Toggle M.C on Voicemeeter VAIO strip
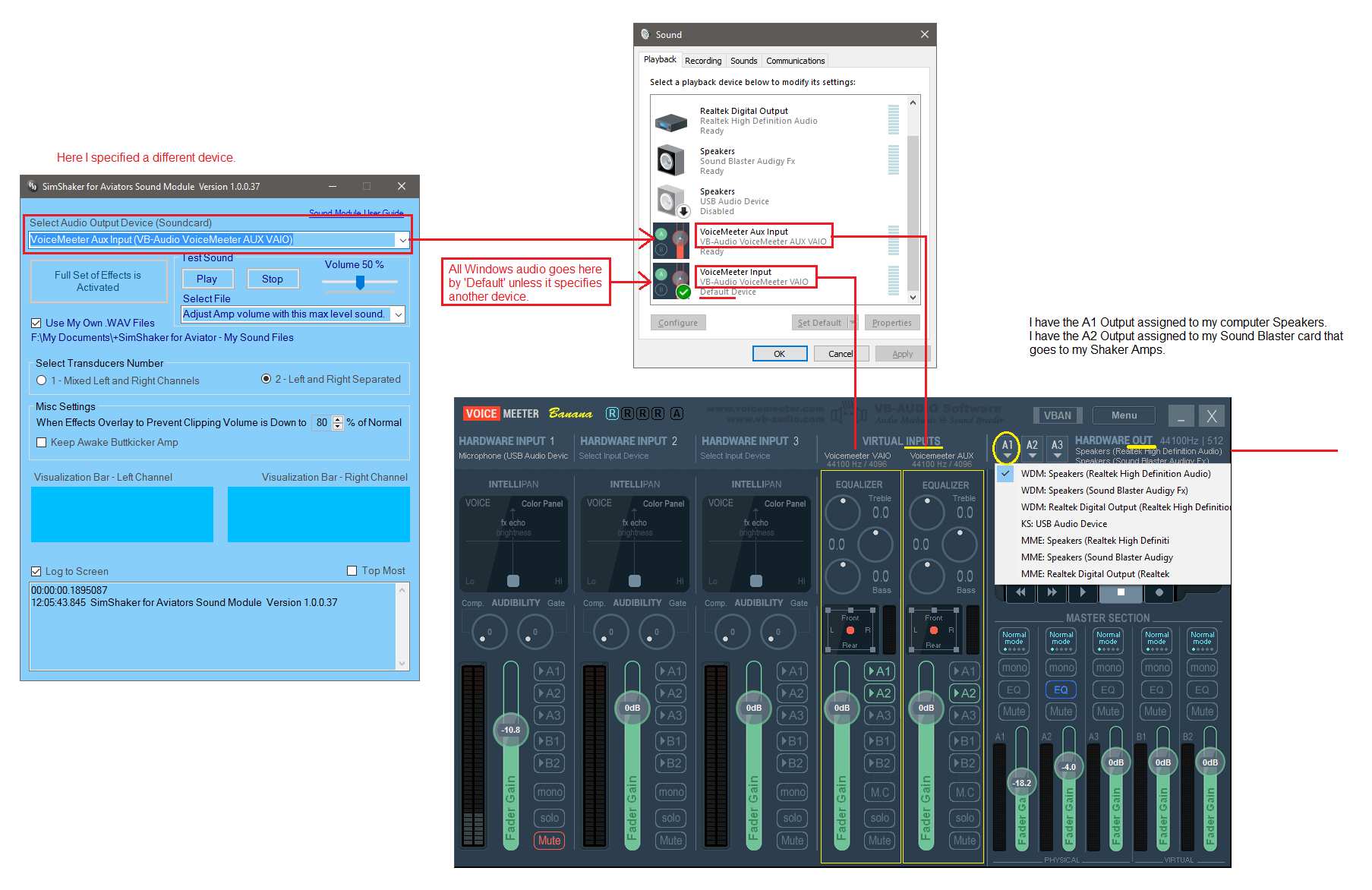Screen dimensions: 1372x890 pyautogui.click(x=880, y=792)
